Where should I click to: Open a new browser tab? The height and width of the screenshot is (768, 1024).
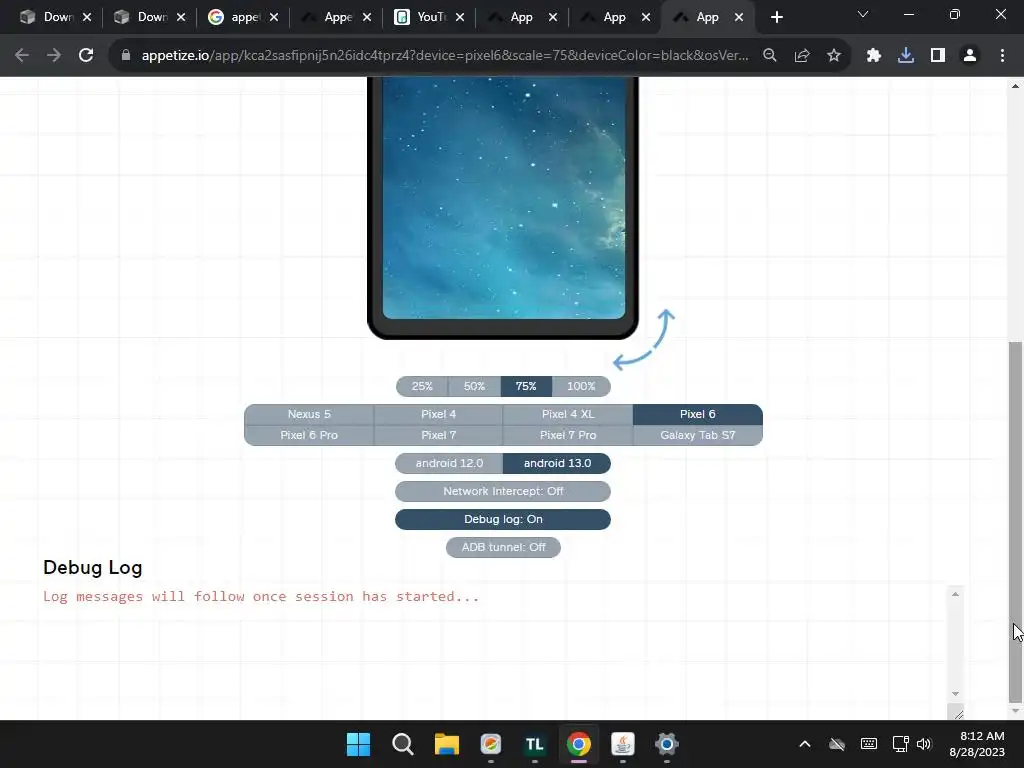776,17
